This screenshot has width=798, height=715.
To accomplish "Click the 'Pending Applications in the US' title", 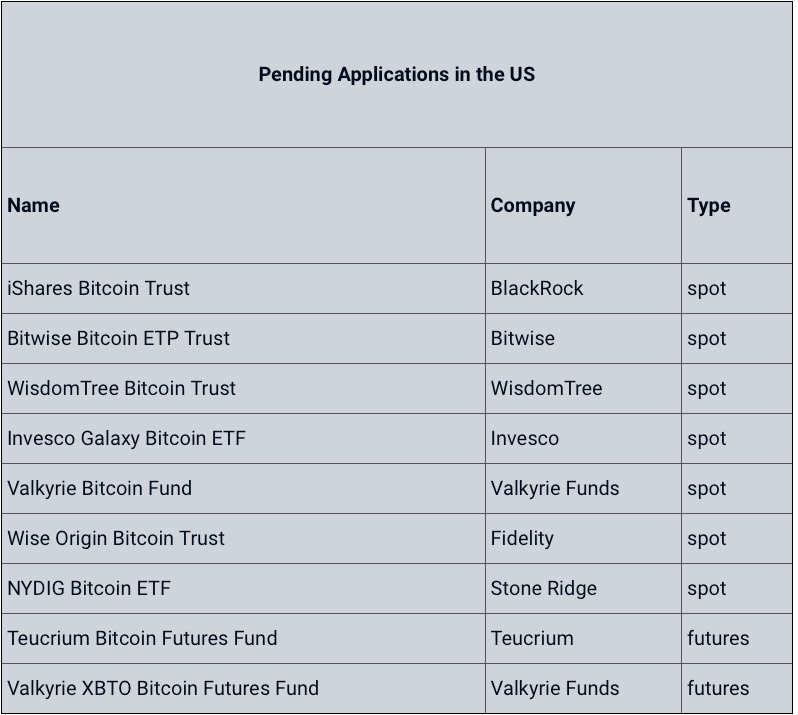I will click(396, 74).
